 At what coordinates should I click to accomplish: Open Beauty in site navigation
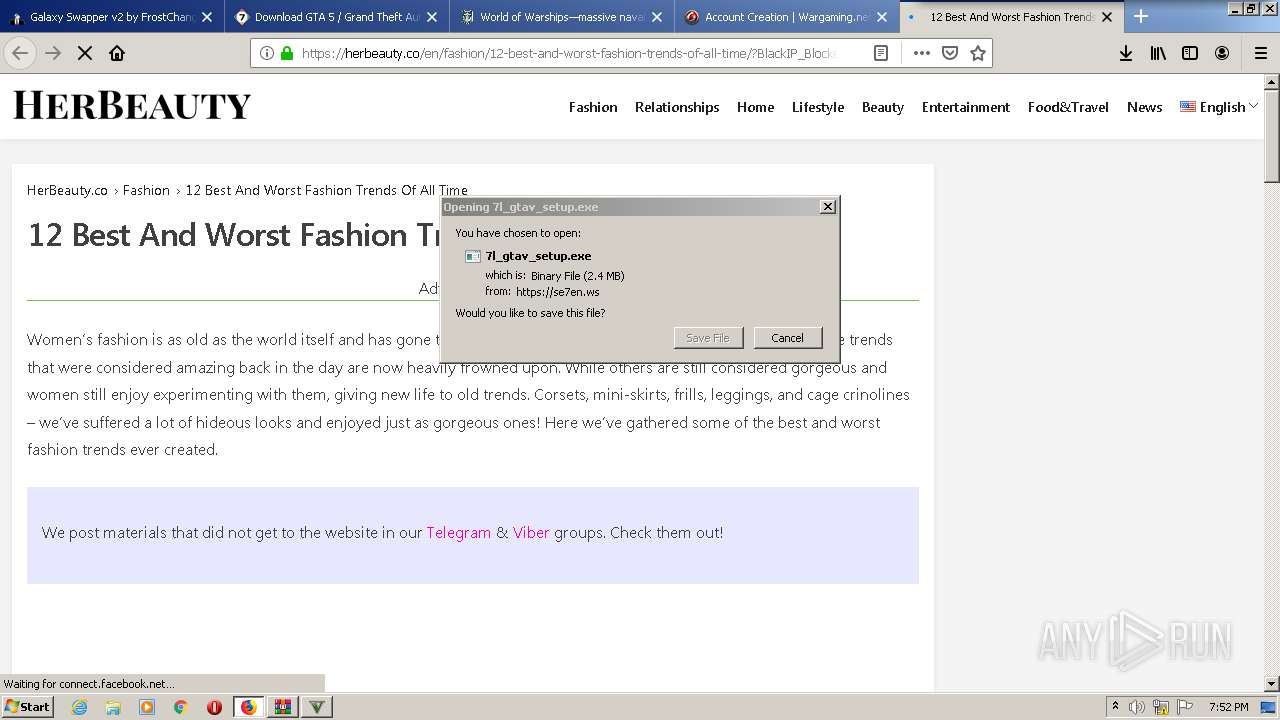(883, 107)
